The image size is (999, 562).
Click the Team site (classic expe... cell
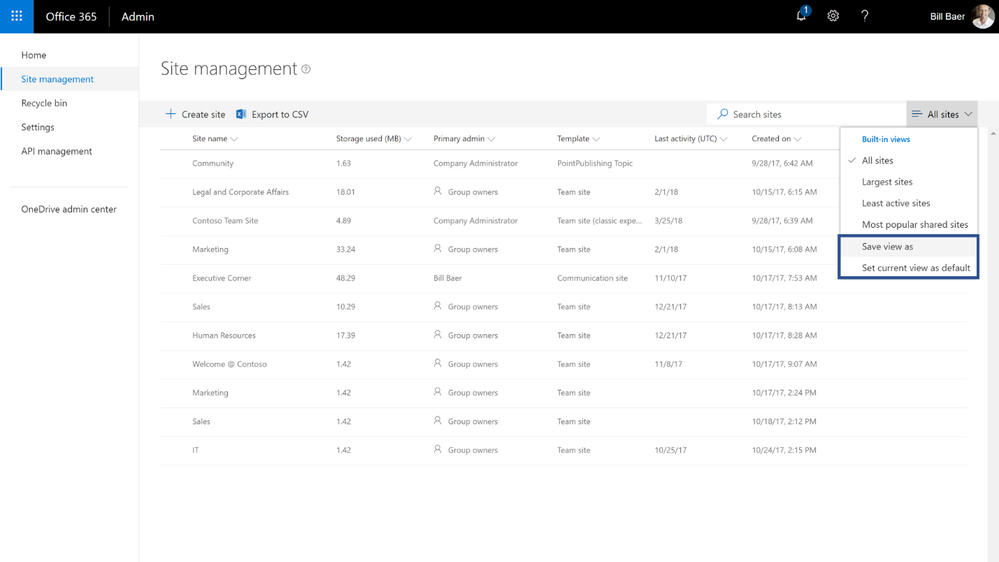tap(600, 220)
